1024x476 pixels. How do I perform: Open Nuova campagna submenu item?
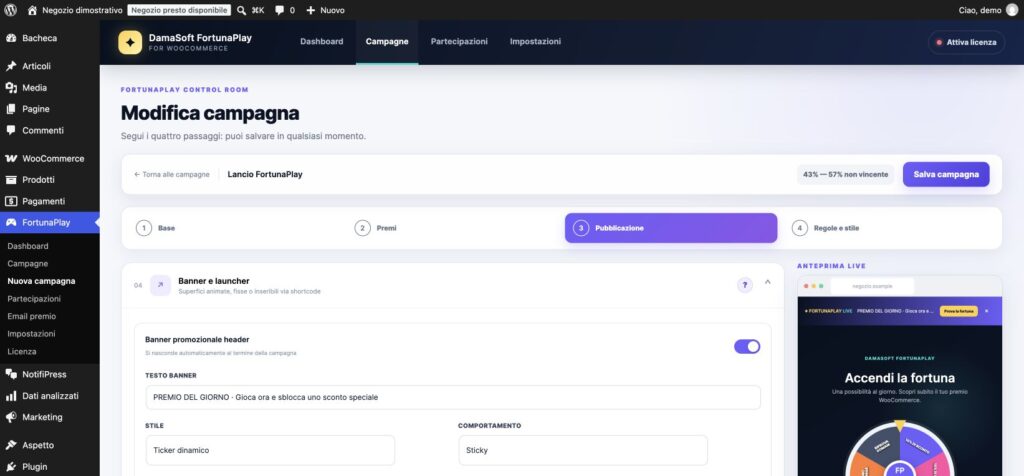[x=41, y=281]
